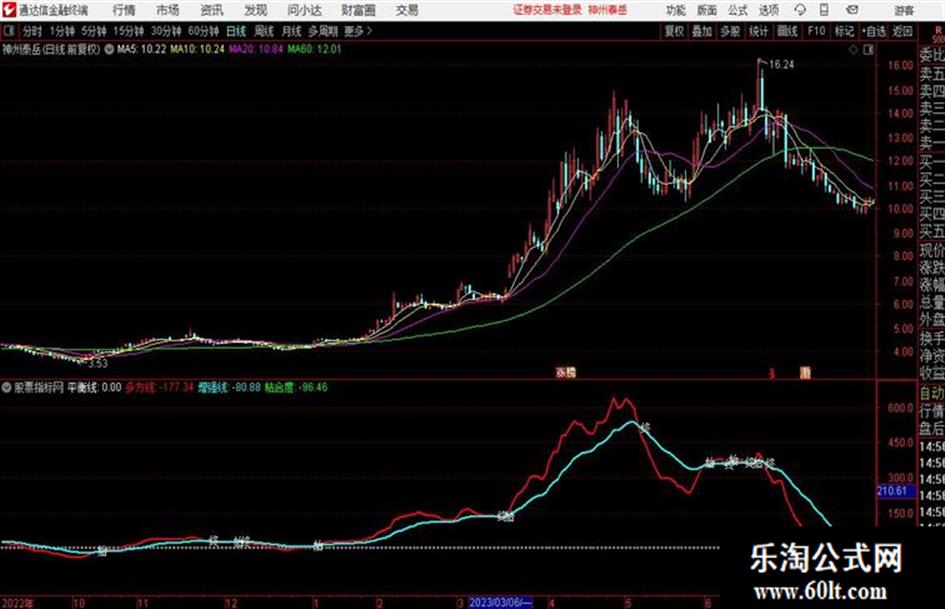The height and width of the screenshot is (609, 945).
Task: Expand the round dropdown beside 神州泰岳 chart title
Action: point(109,49)
